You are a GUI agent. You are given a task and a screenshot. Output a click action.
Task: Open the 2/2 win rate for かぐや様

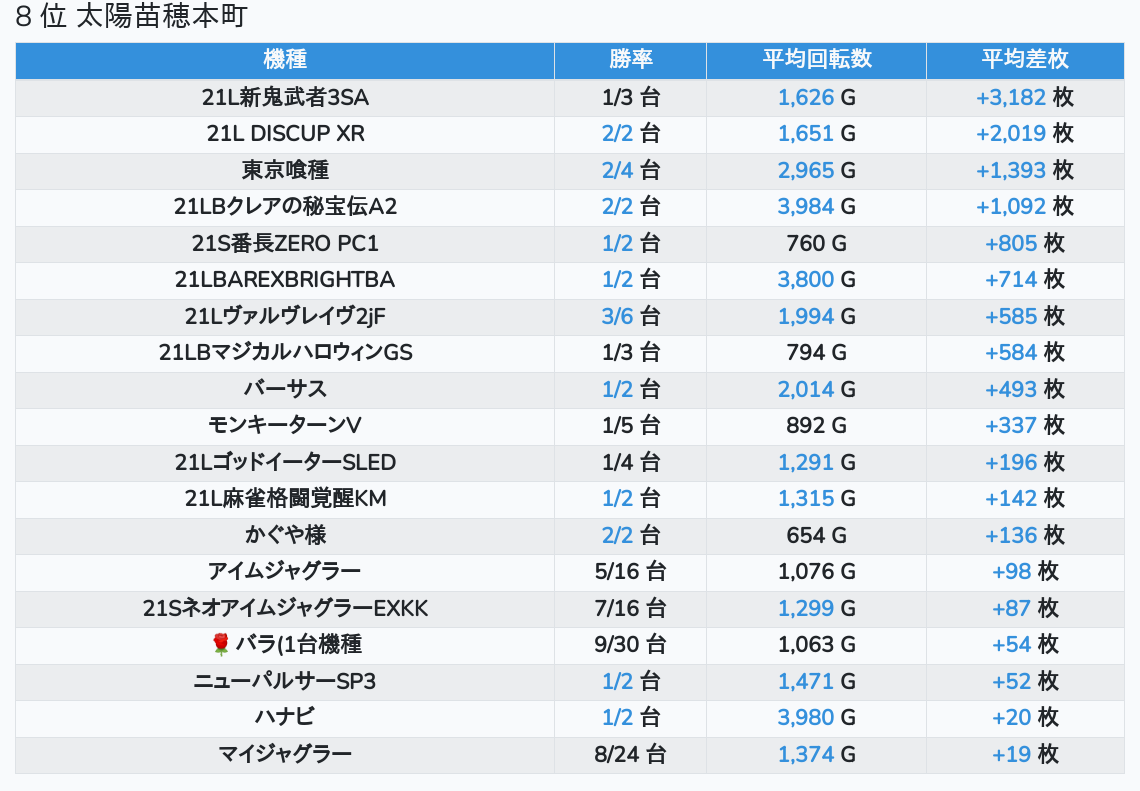[617, 535]
